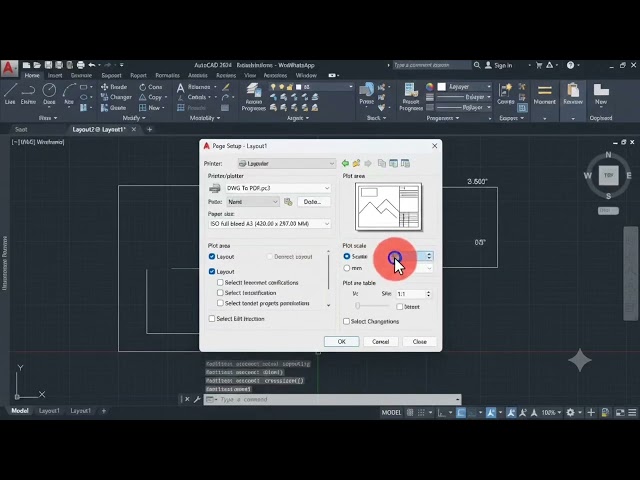Open the folder icon in quick access toolbar
This screenshot has height=480, width=640.
(37, 65)
